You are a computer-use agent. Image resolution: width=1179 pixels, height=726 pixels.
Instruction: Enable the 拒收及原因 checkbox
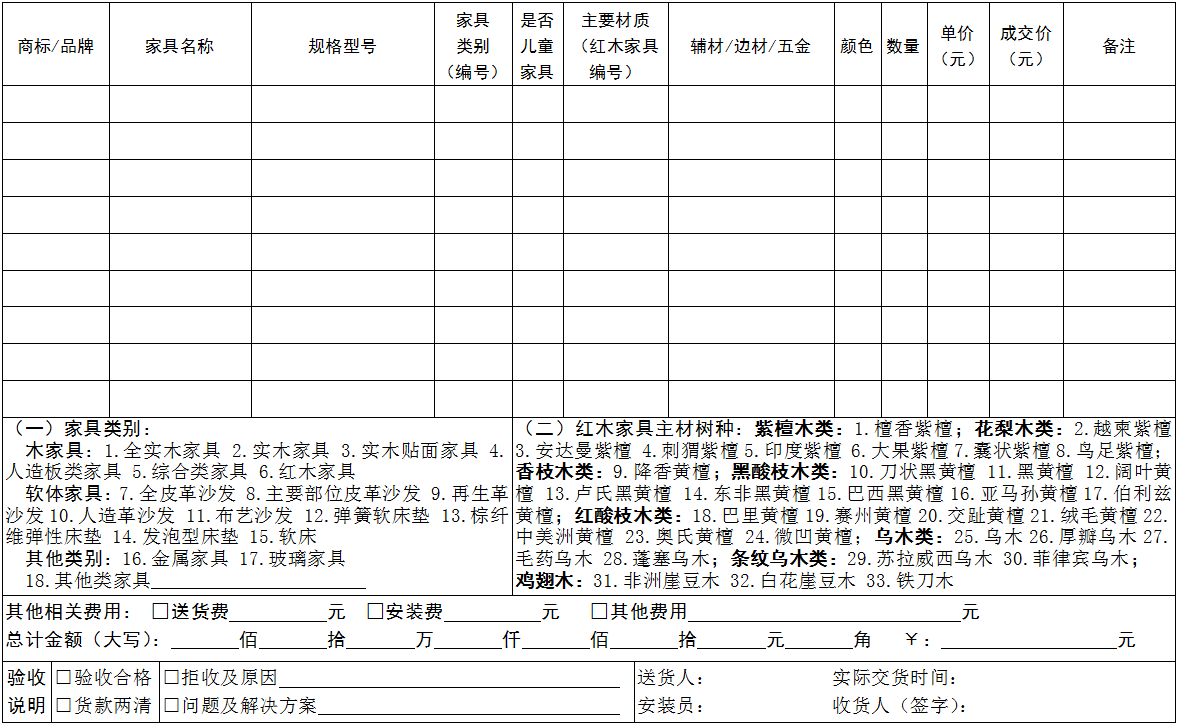tap(171, 678)
